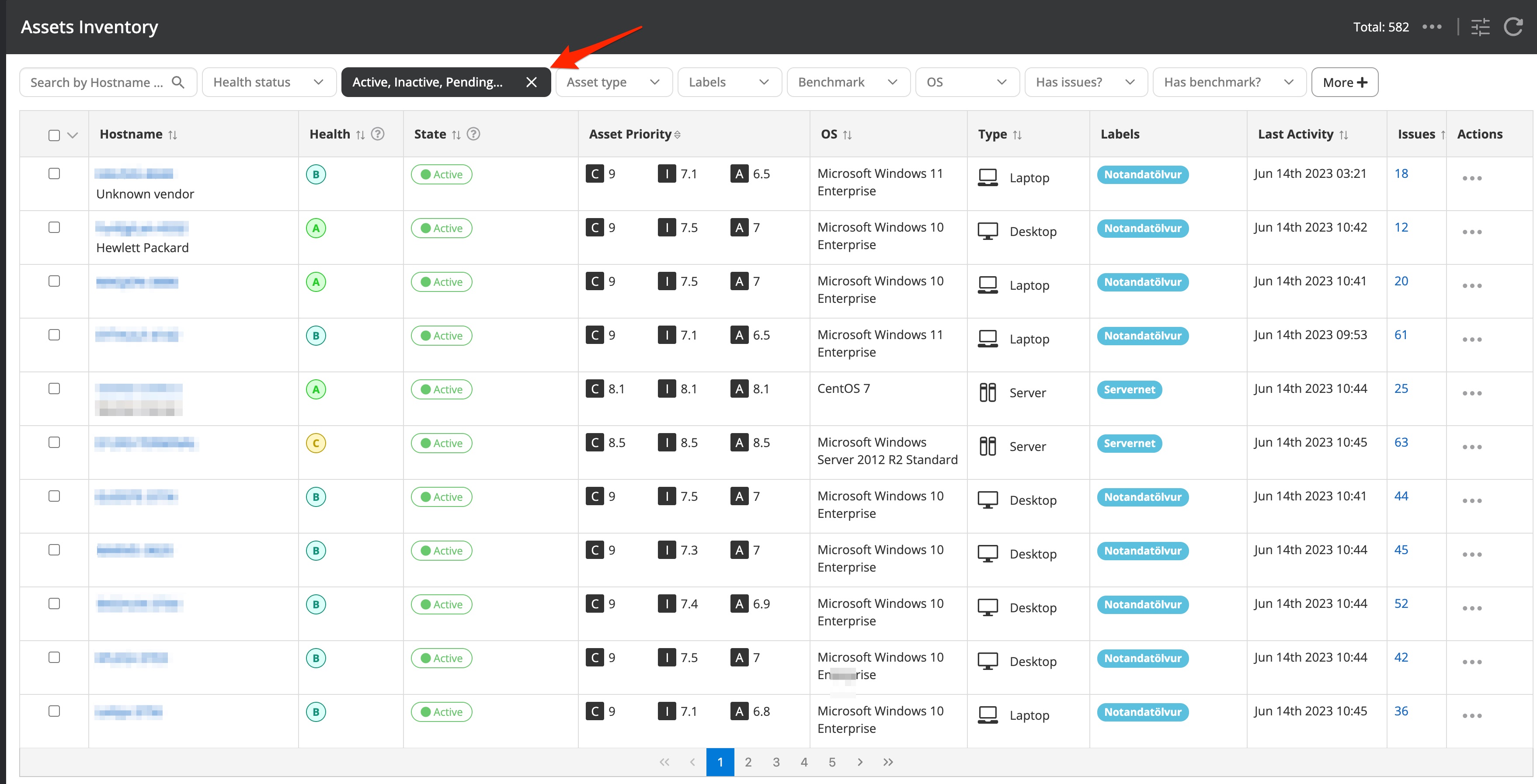
Task: Check the Hewlett Packard row checkbox
Action: (54, 227)
